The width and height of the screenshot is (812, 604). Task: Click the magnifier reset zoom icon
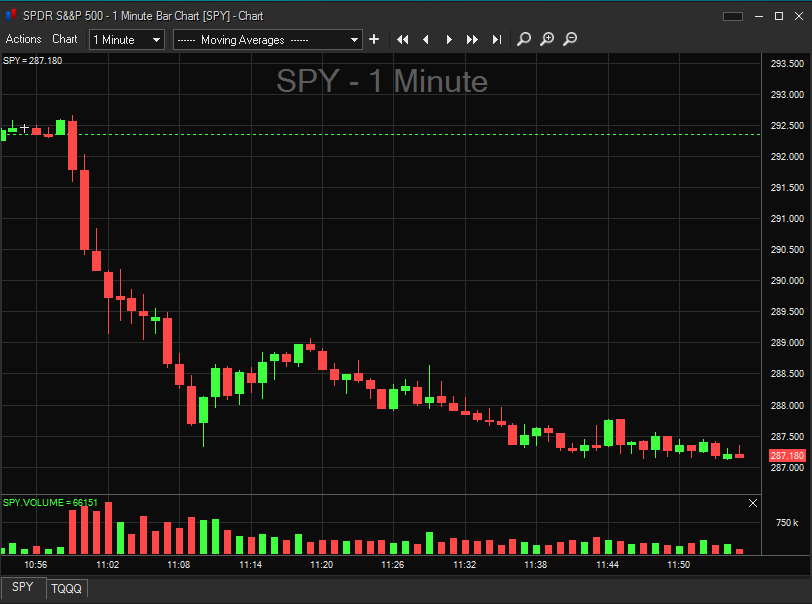pos(524,40)
